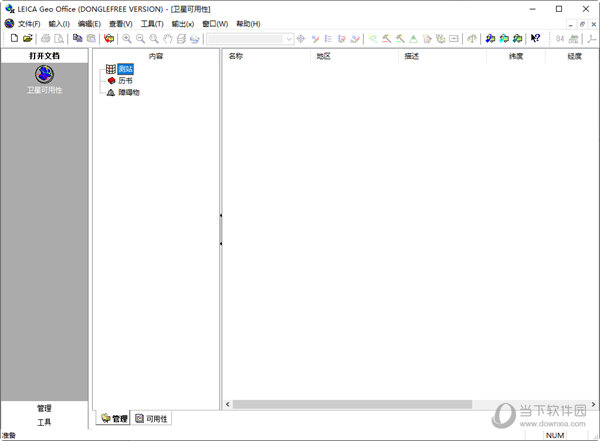Image resolution: width=600 pixels, height=441 pixels.
Task: Click the zoom-to-window magnifier icon
Action: pos(154,38)
